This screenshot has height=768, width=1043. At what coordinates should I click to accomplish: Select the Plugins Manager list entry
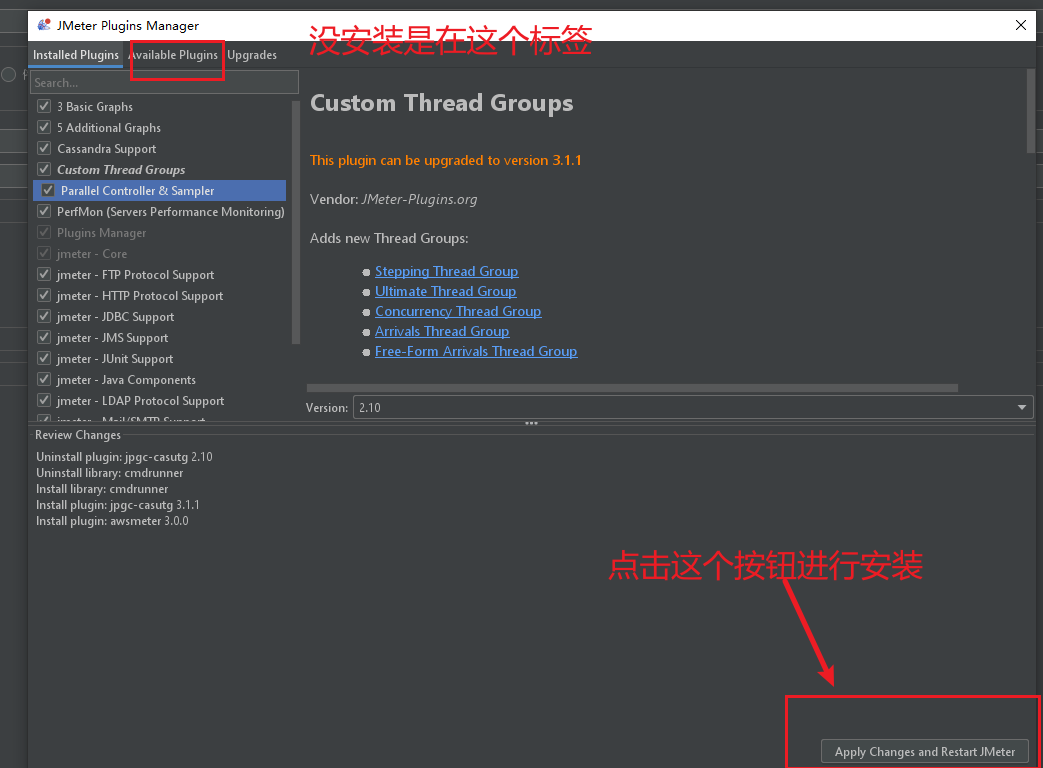[x=101, y=233]
